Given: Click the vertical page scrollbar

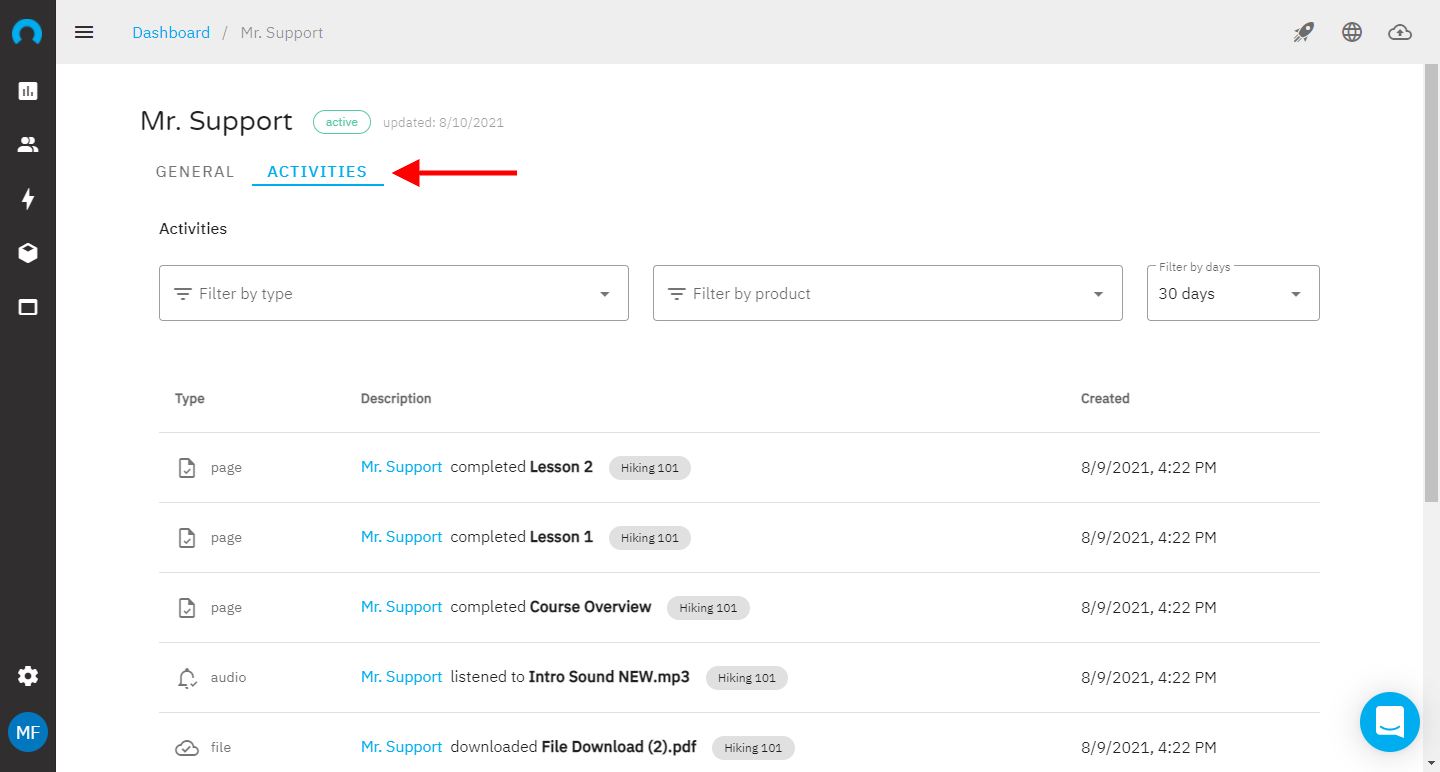Looking at the screenshot, I should pos(1431,285).
